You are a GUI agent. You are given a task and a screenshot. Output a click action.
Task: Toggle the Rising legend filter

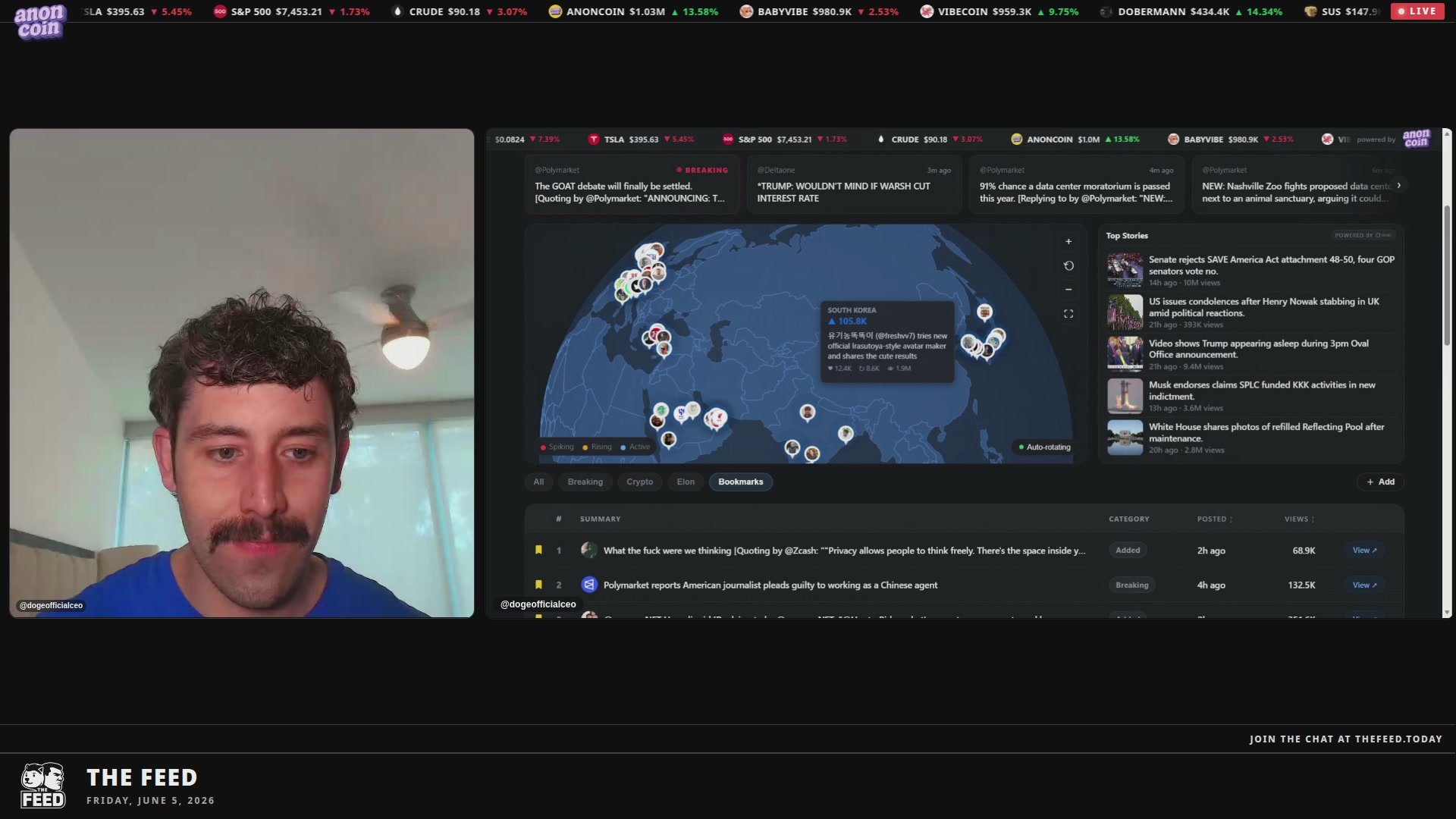[598, 447]
